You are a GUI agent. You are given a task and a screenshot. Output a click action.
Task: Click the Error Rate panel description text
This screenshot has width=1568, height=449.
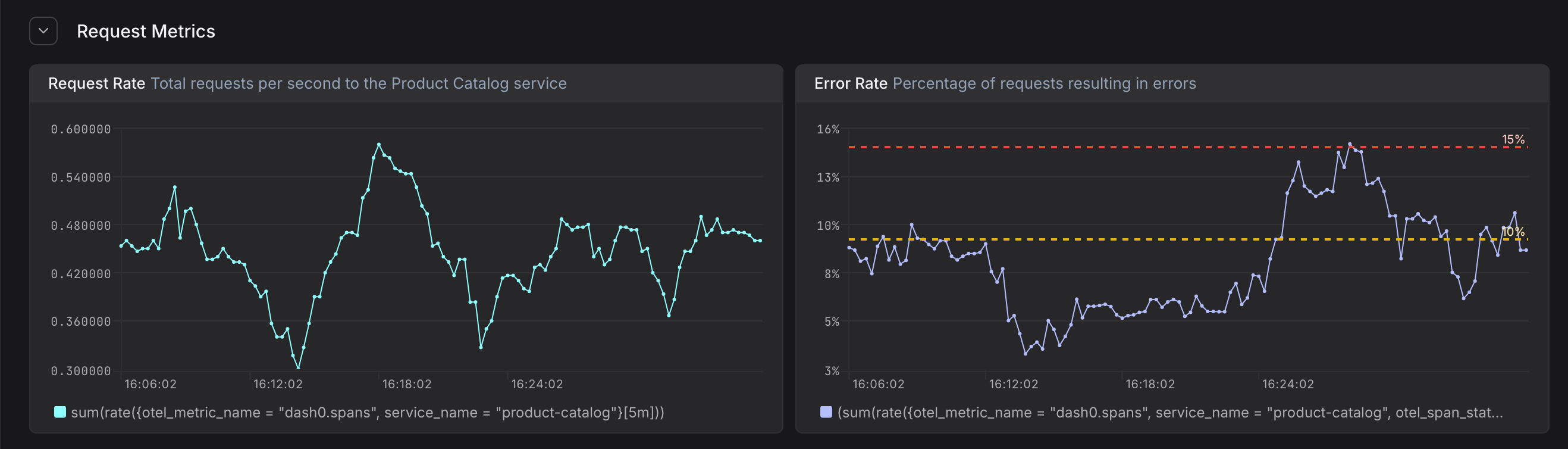pyautogui.click(x=1044, y=83)
